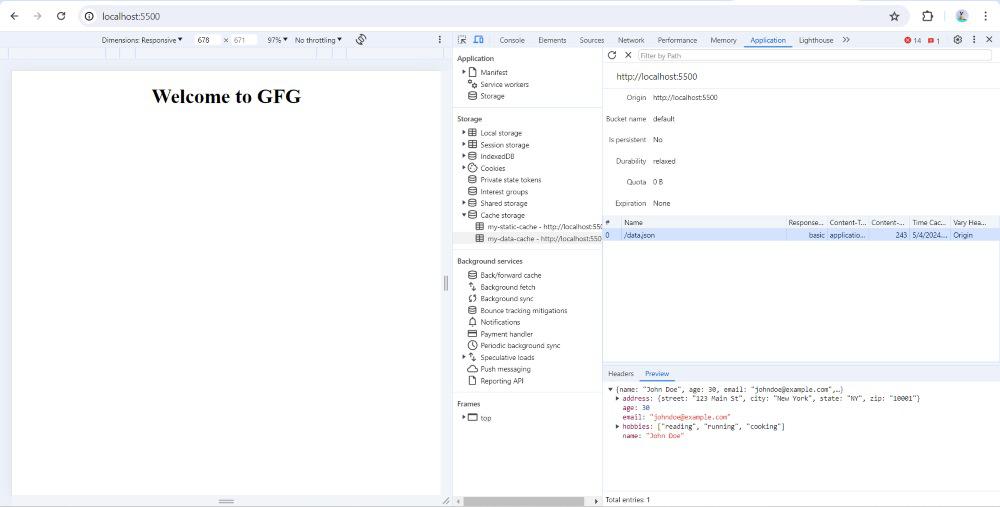Bookmark this page with the star icon
The height and width of the screenshot is (507, 1000).
pos(894,17)
